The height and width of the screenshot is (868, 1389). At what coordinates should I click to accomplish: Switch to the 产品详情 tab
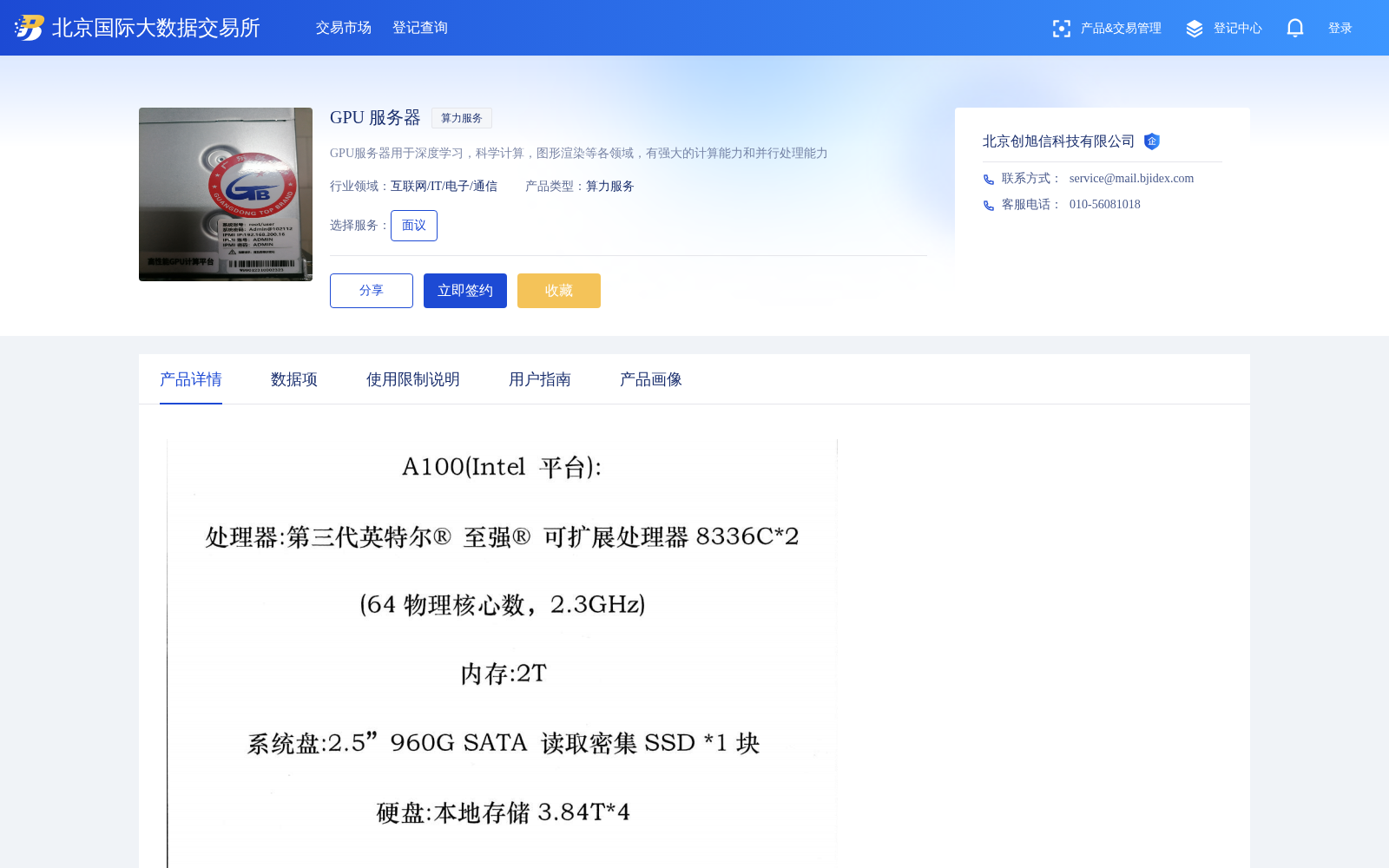[x=191, y=379]
